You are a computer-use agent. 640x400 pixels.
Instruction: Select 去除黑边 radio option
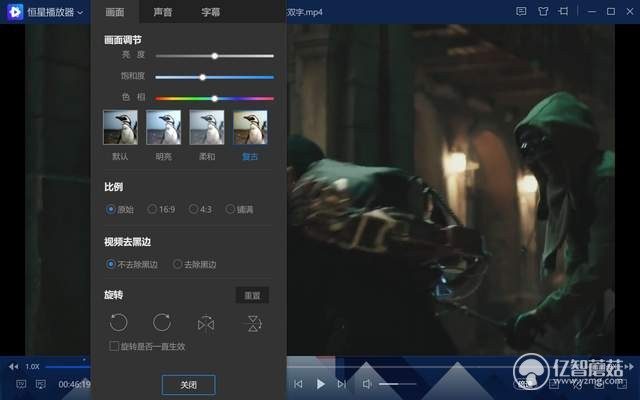195,264
